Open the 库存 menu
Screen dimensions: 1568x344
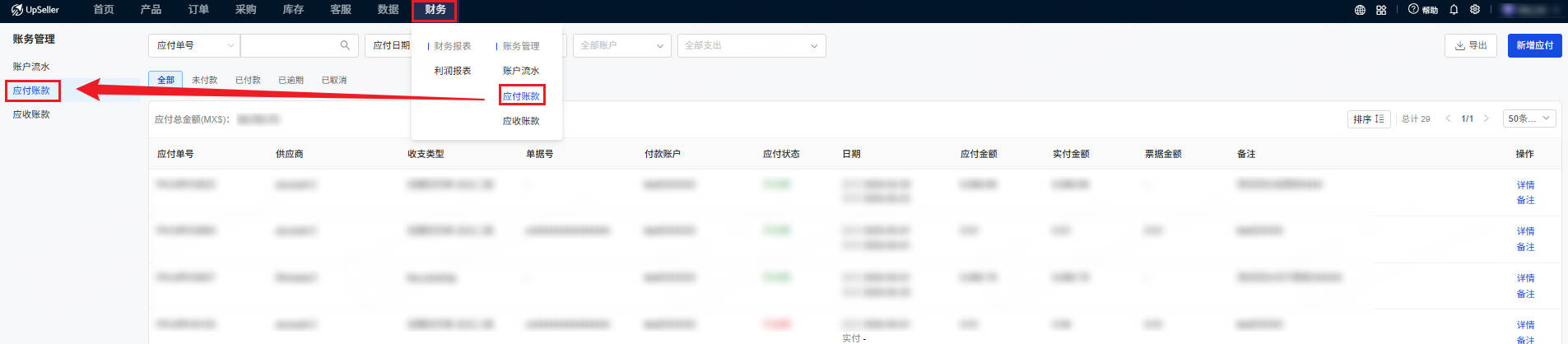(x=293, y=10)
